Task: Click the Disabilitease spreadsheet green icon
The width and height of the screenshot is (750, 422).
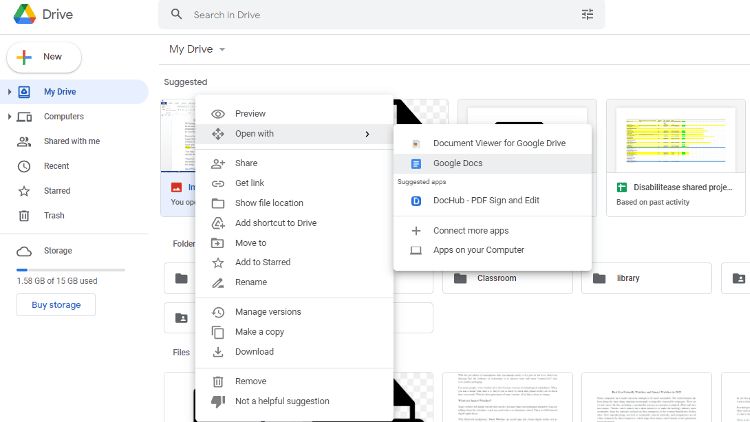Action: (622, 188)
